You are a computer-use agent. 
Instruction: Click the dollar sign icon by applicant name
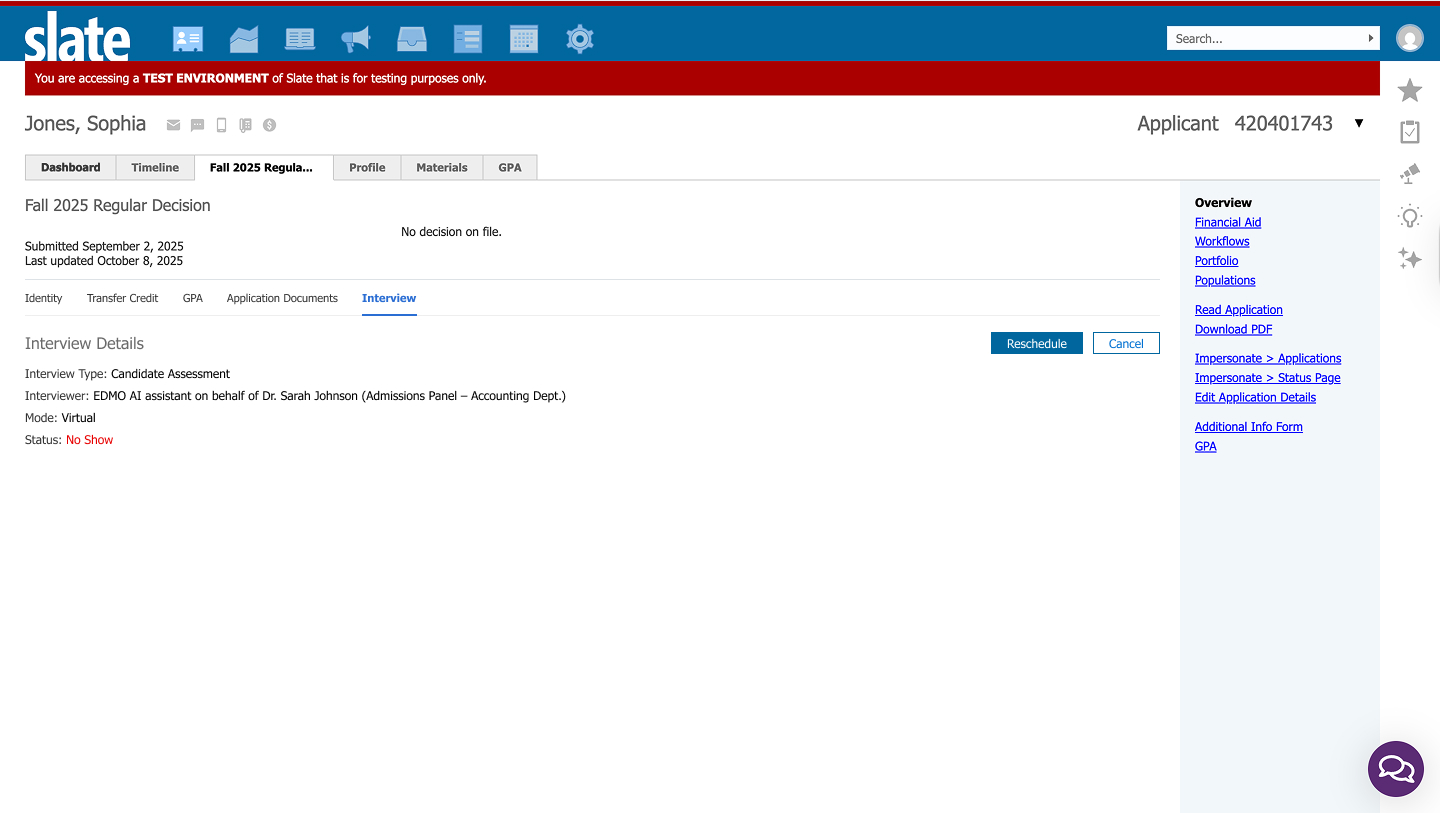coord(269,125)
